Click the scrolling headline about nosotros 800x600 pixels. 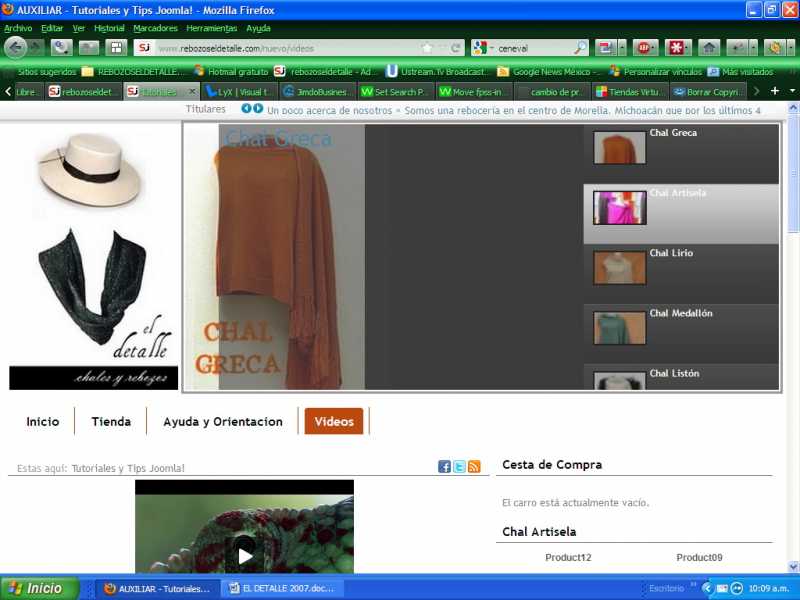coord(514,110)
